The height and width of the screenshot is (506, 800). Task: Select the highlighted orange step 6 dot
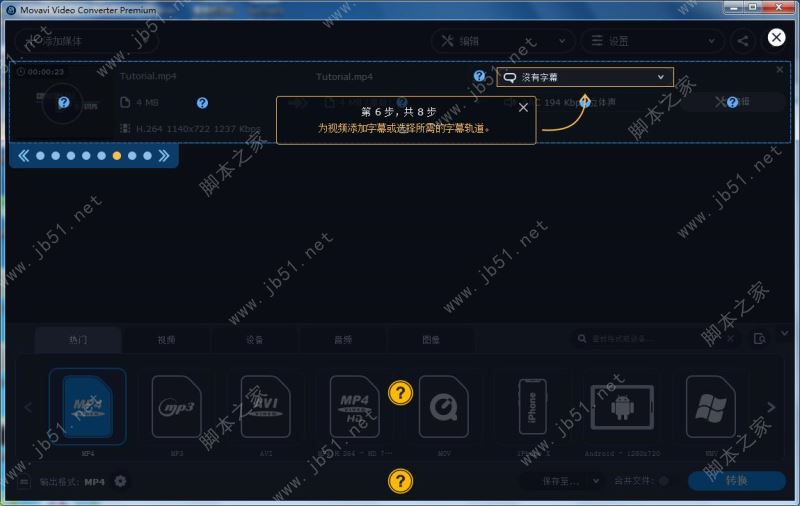point(117,156)
